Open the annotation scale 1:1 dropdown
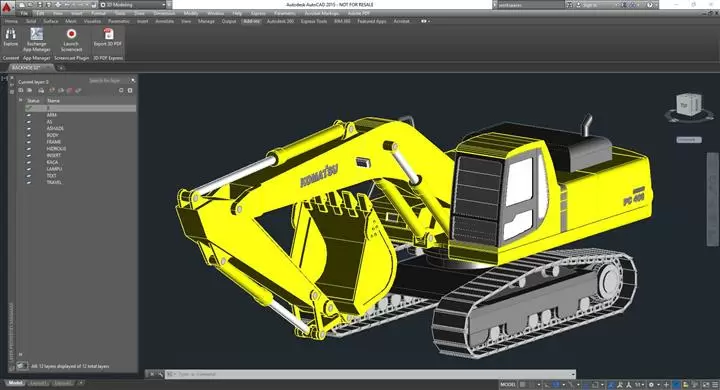Viewport: 720px width, 390px height. tap(639, 384)
